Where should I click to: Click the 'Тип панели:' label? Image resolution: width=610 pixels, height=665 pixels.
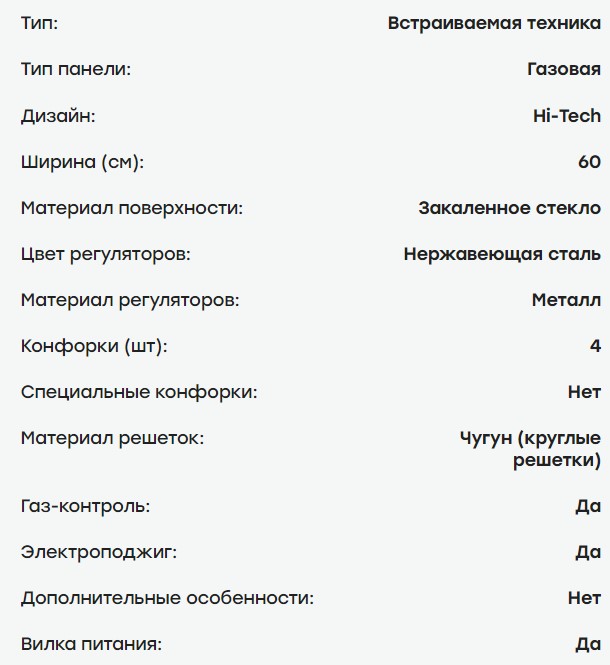[76, 70]
